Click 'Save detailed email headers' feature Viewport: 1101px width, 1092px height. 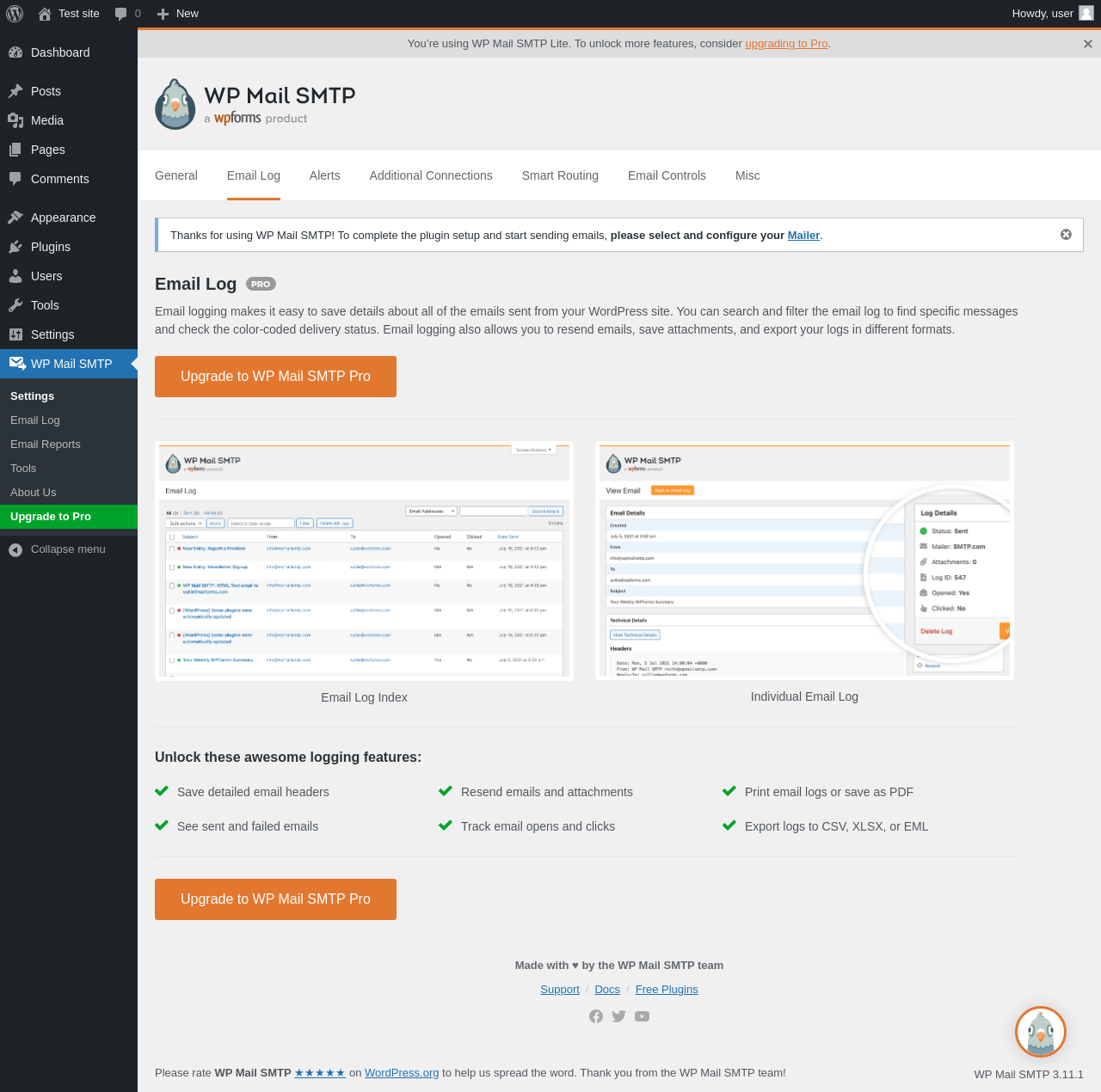click(x=253, y=792)
